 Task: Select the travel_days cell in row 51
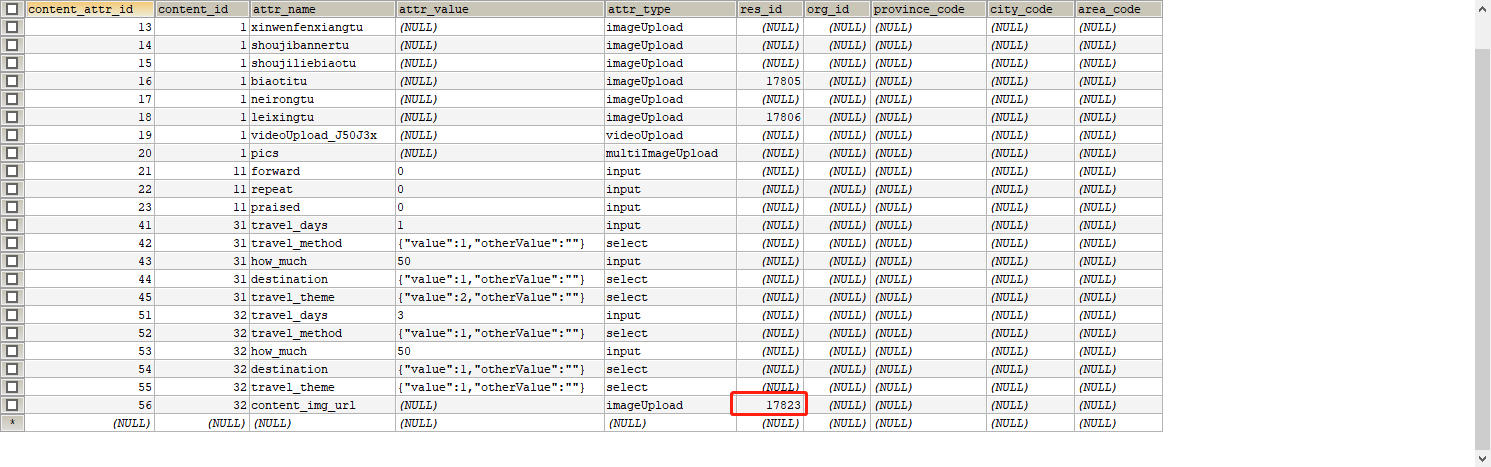(x=322, y=315)
